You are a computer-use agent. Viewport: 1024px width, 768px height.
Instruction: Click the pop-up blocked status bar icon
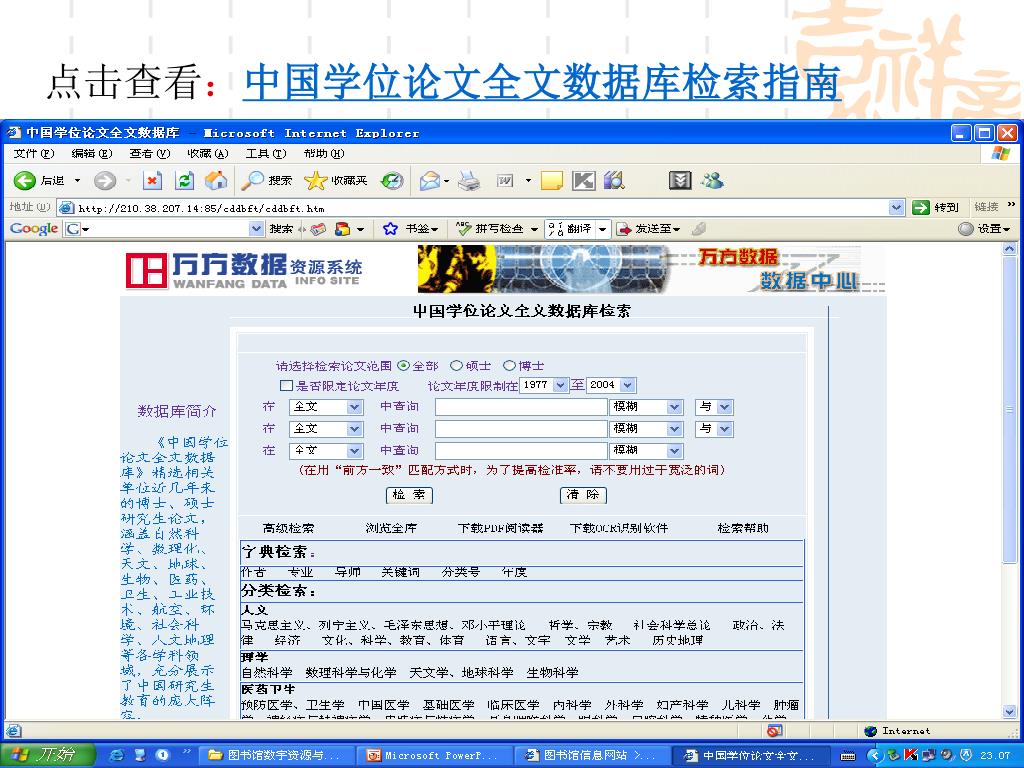point(775,731)
